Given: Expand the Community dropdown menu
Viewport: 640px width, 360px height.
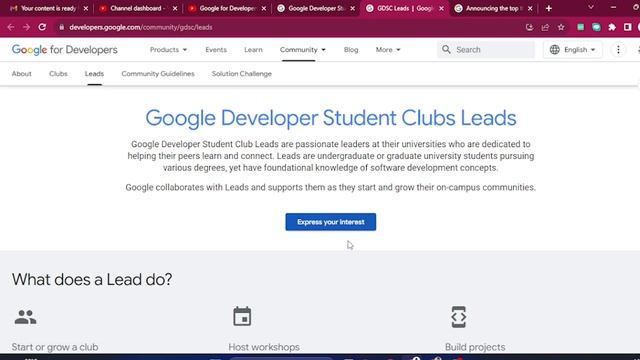Looking at the screenshot, I should pos(302,50).
